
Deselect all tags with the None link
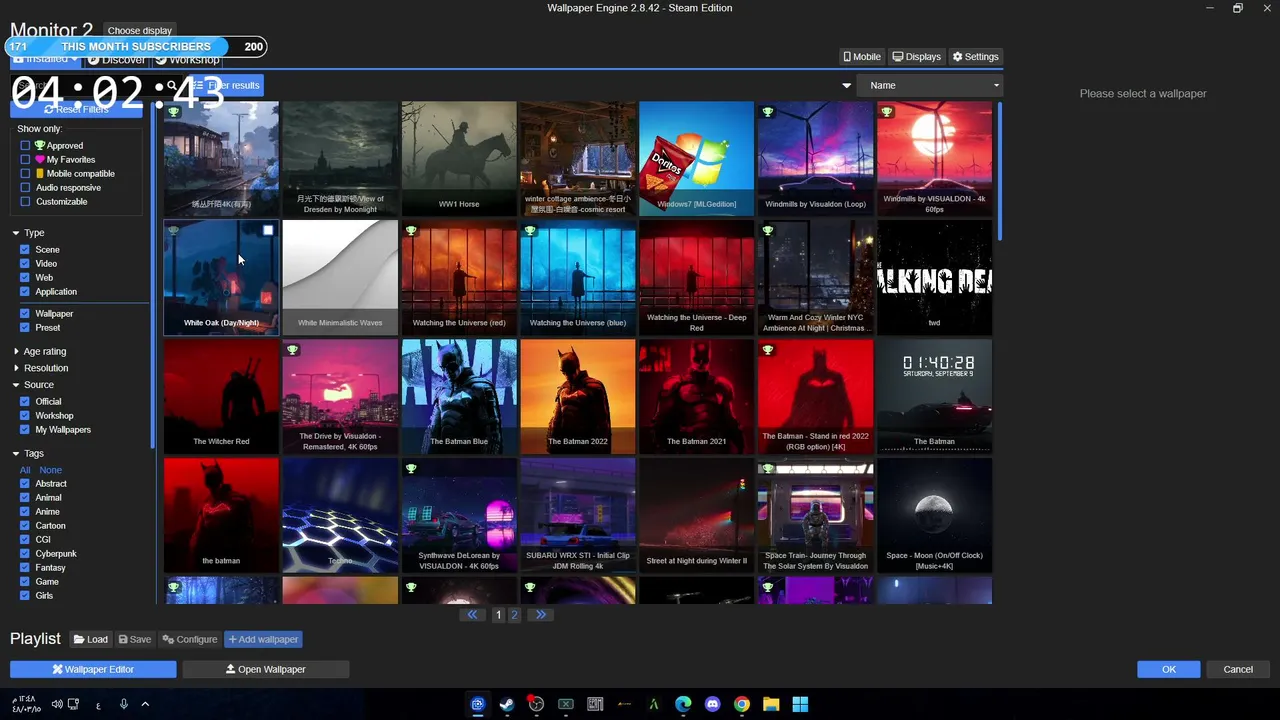click(x=51, y=470)
